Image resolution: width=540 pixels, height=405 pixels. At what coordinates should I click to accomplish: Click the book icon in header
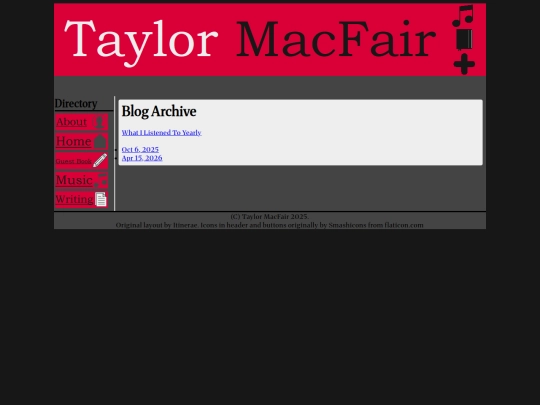[464, 40]
